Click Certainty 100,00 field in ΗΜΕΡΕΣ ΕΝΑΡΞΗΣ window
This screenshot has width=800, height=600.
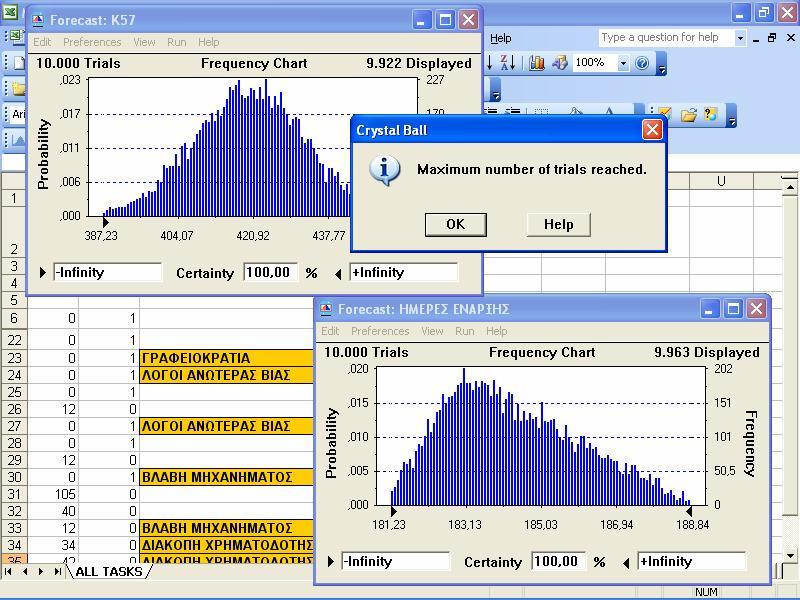point(558,561)
